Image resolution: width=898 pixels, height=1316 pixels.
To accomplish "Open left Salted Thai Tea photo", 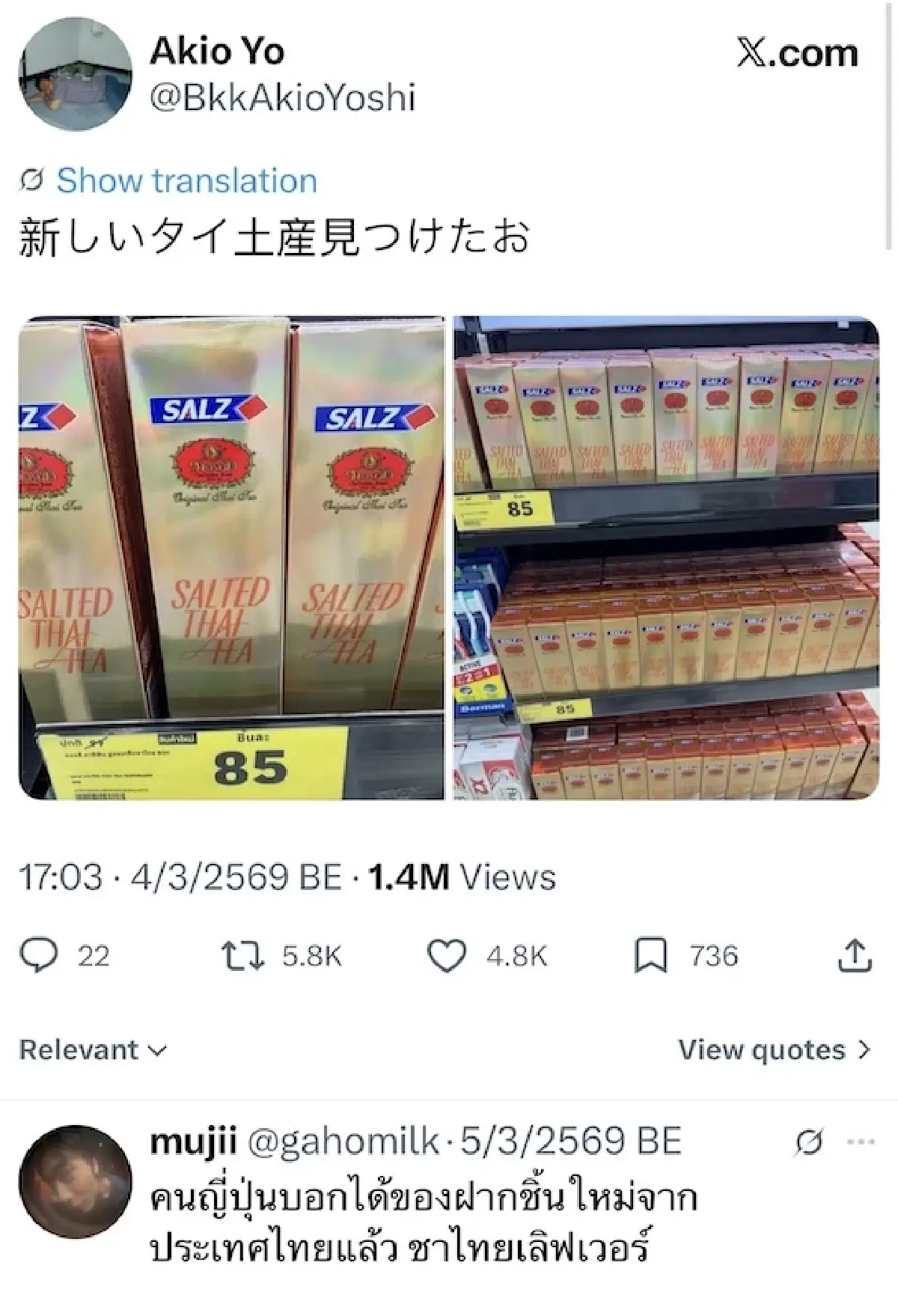I will 231,558.
